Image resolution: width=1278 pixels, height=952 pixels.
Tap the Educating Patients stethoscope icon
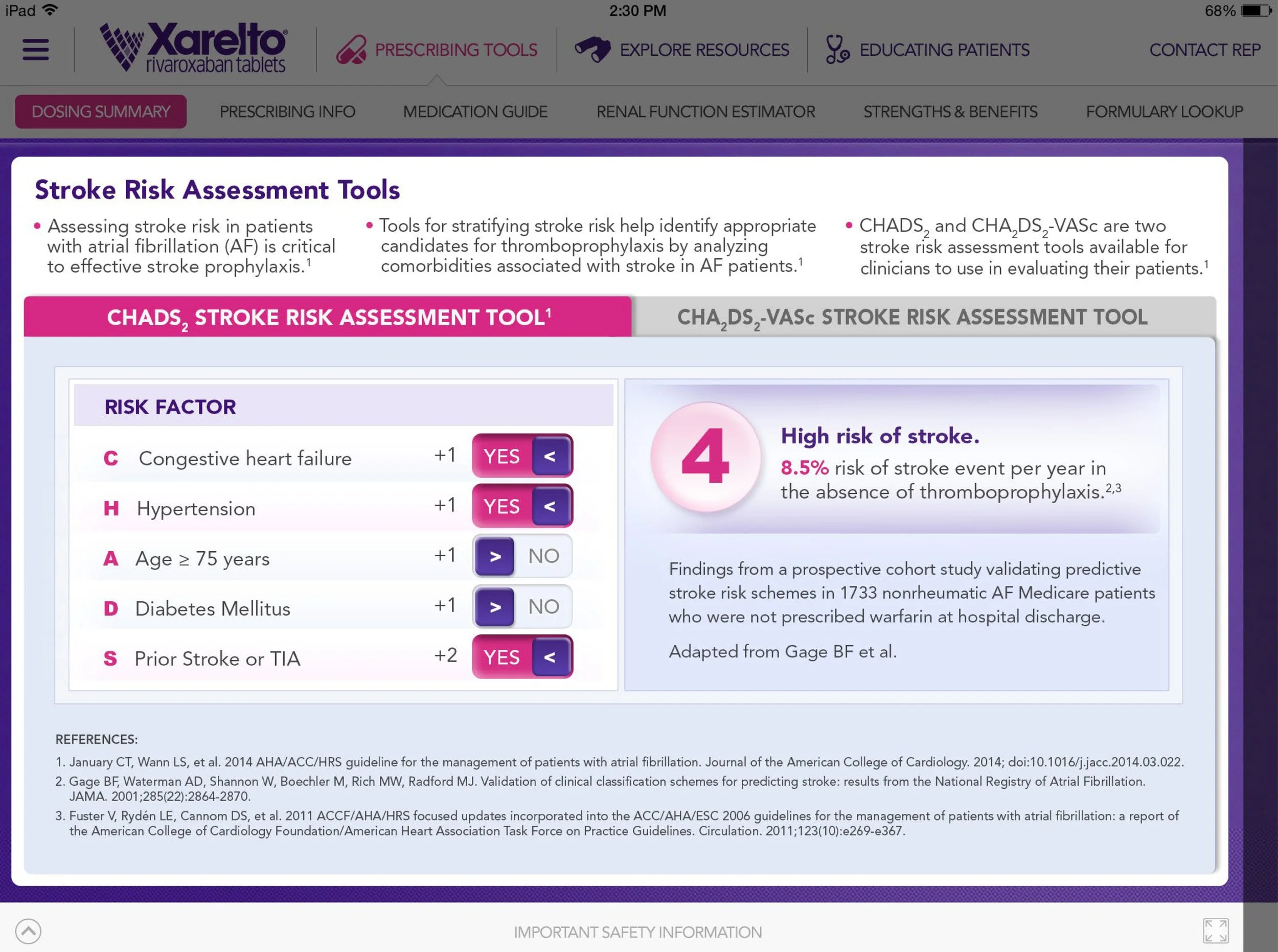(837, 50)
